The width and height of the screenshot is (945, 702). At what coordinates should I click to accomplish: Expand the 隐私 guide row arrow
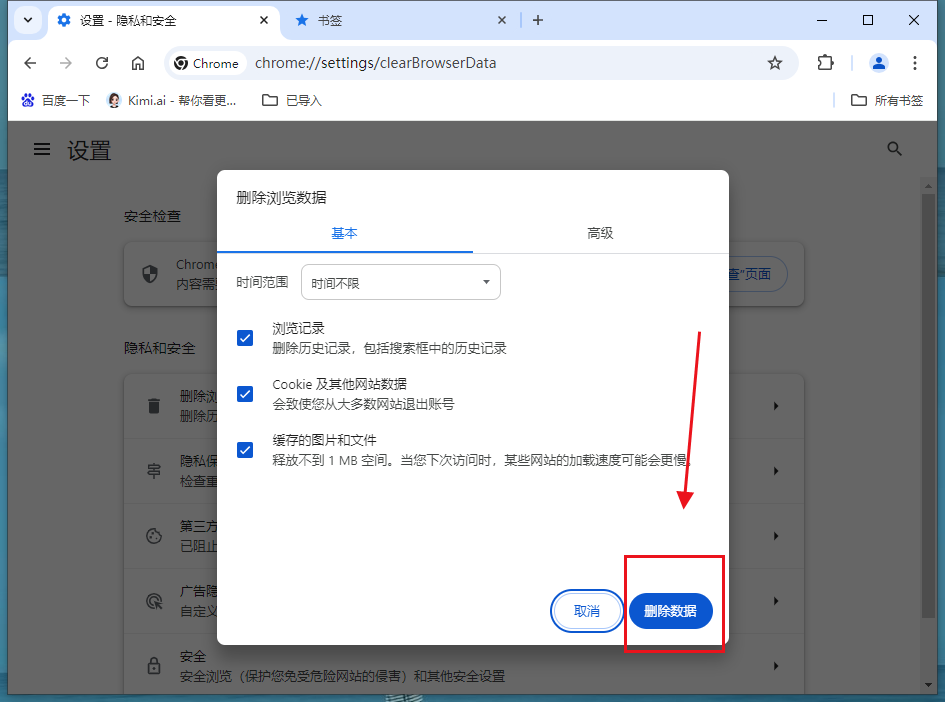776,471
